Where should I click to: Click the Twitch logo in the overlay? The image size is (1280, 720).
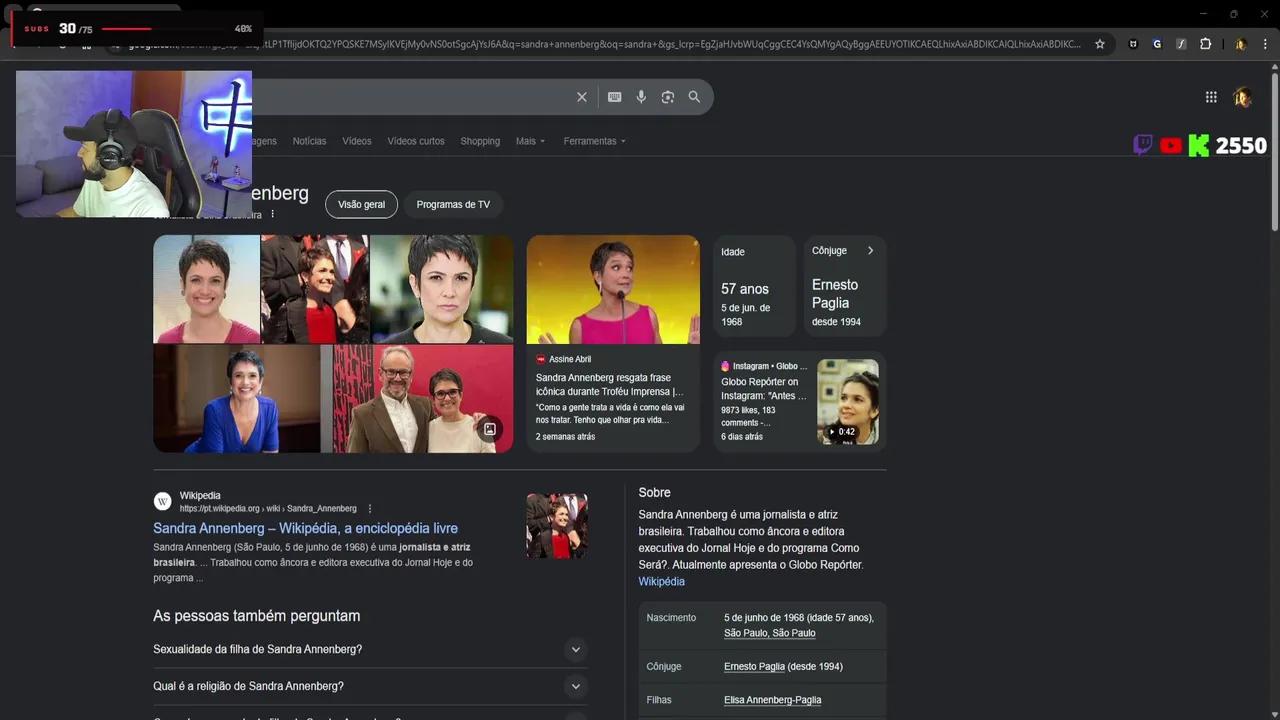point(1143,145)
